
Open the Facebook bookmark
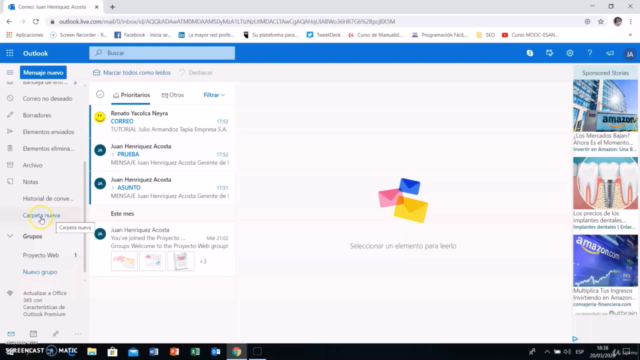[142, 35]
